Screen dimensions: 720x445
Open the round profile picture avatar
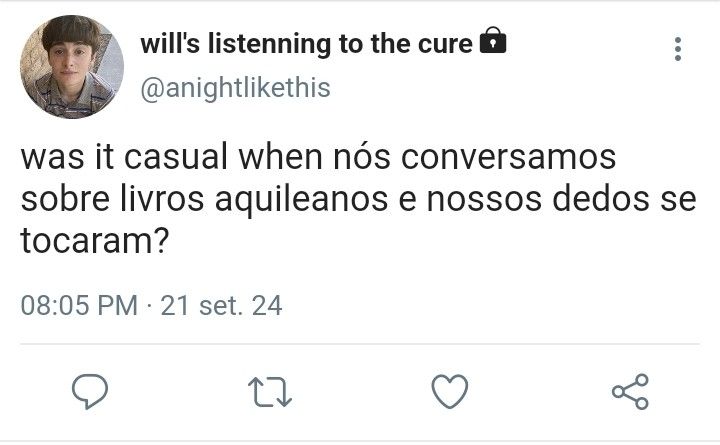click(x=72, y=67)
